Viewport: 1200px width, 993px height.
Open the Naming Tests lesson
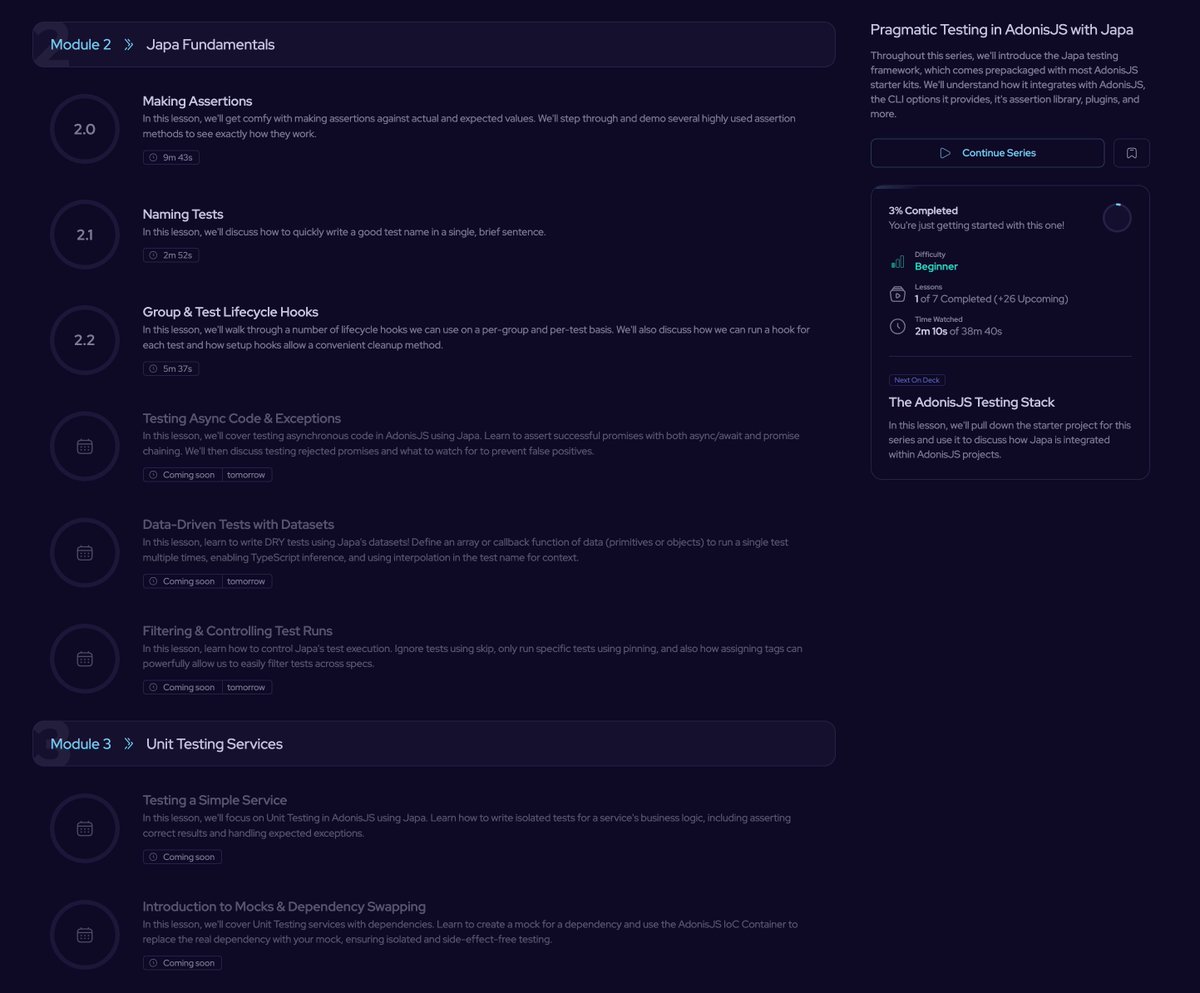coord(183,214)
